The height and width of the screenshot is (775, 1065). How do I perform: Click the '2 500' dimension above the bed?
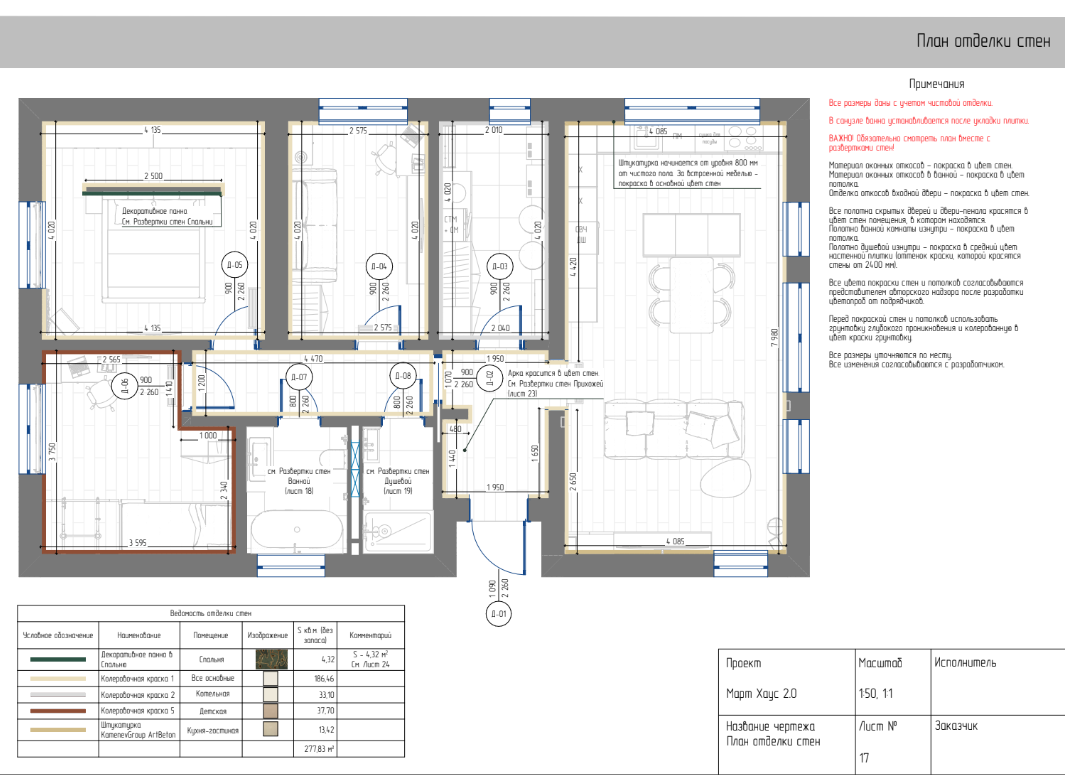click(154, 176)
